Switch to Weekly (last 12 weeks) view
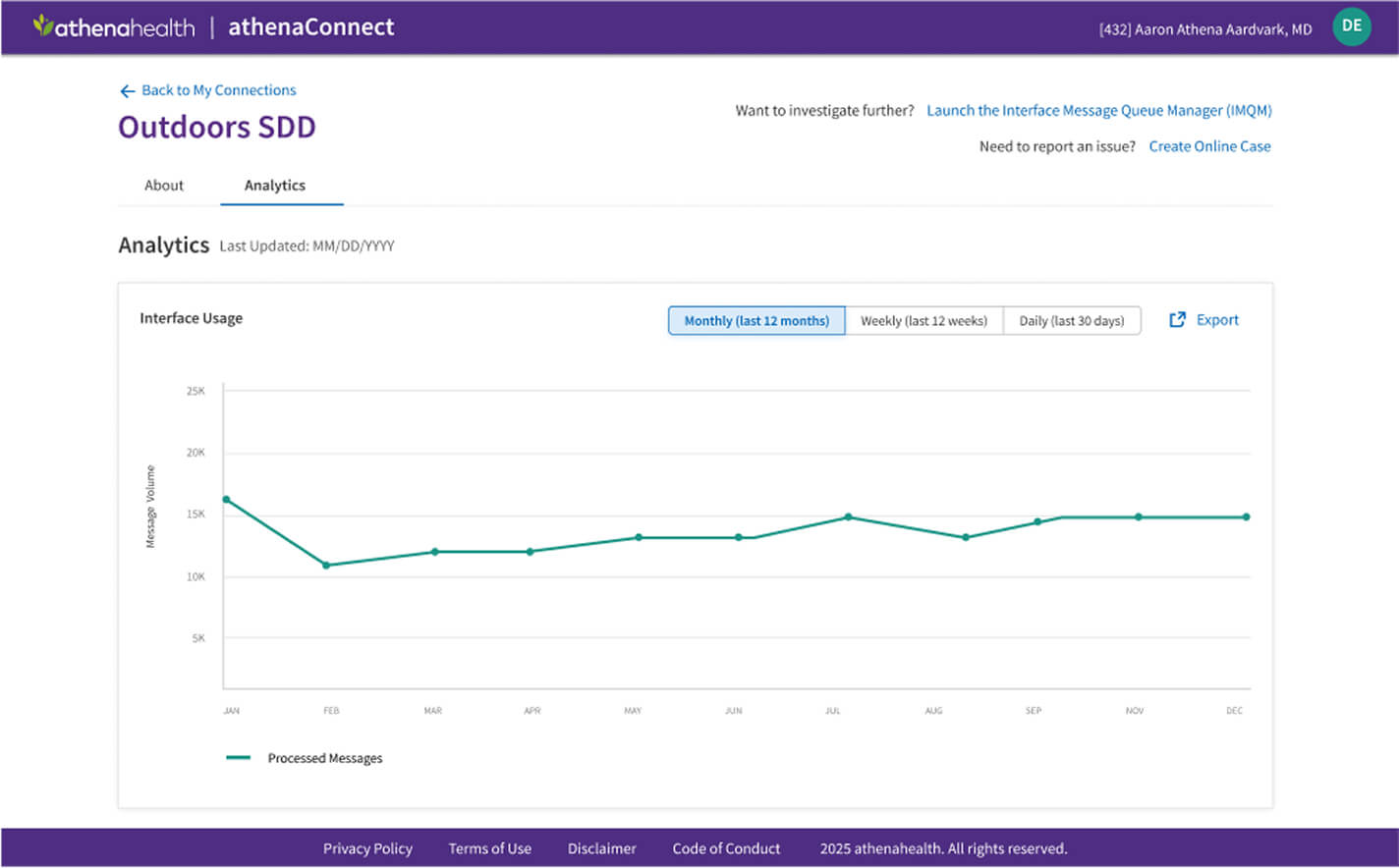 923,321
